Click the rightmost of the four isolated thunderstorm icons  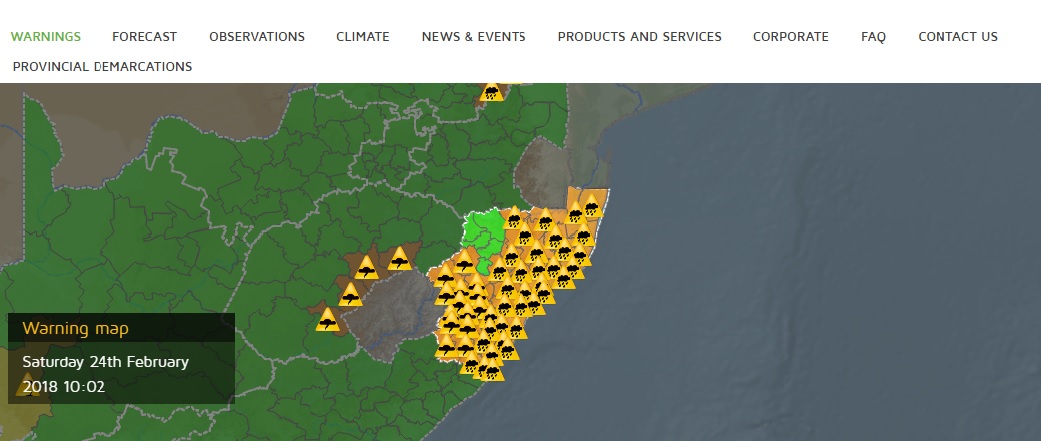point(400,260)
